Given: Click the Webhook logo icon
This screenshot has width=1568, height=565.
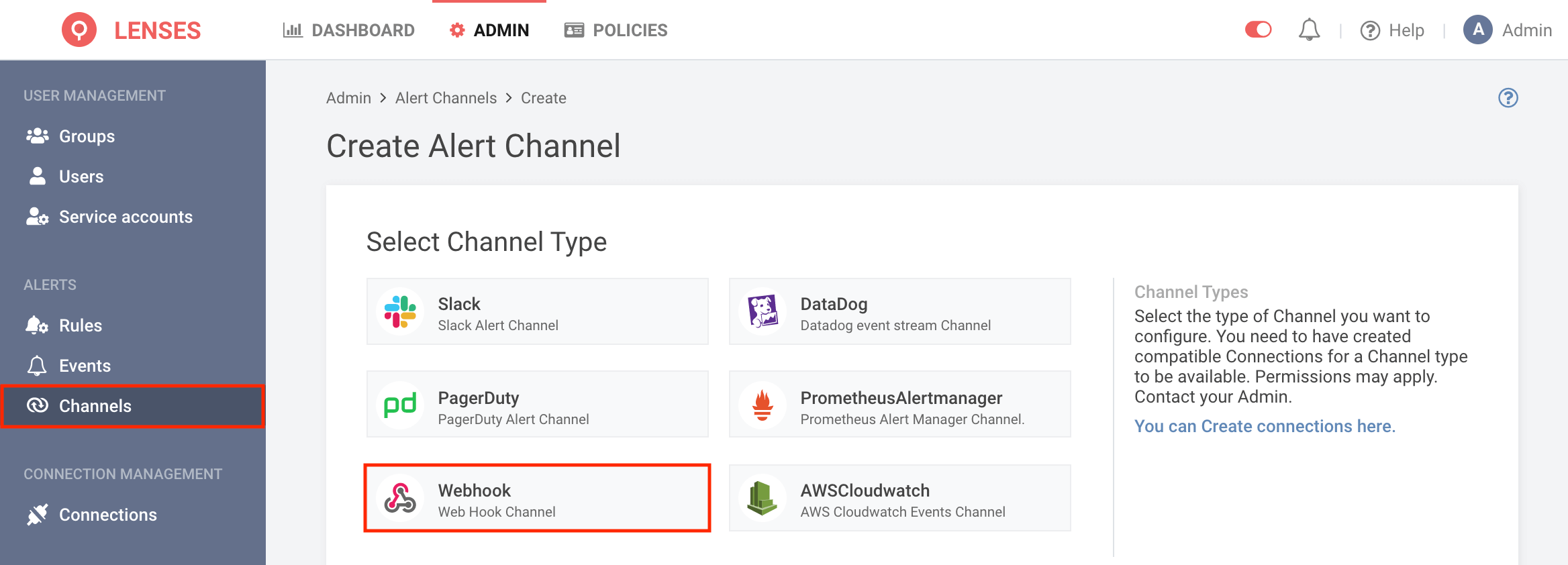Looking at the screenshot, I should tap(400, 498).
